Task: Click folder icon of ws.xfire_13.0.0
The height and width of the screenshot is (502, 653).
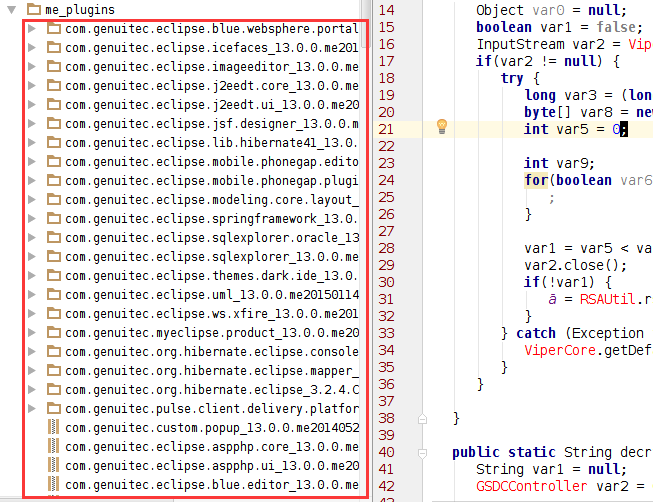Action: click(x=54, y=313)
